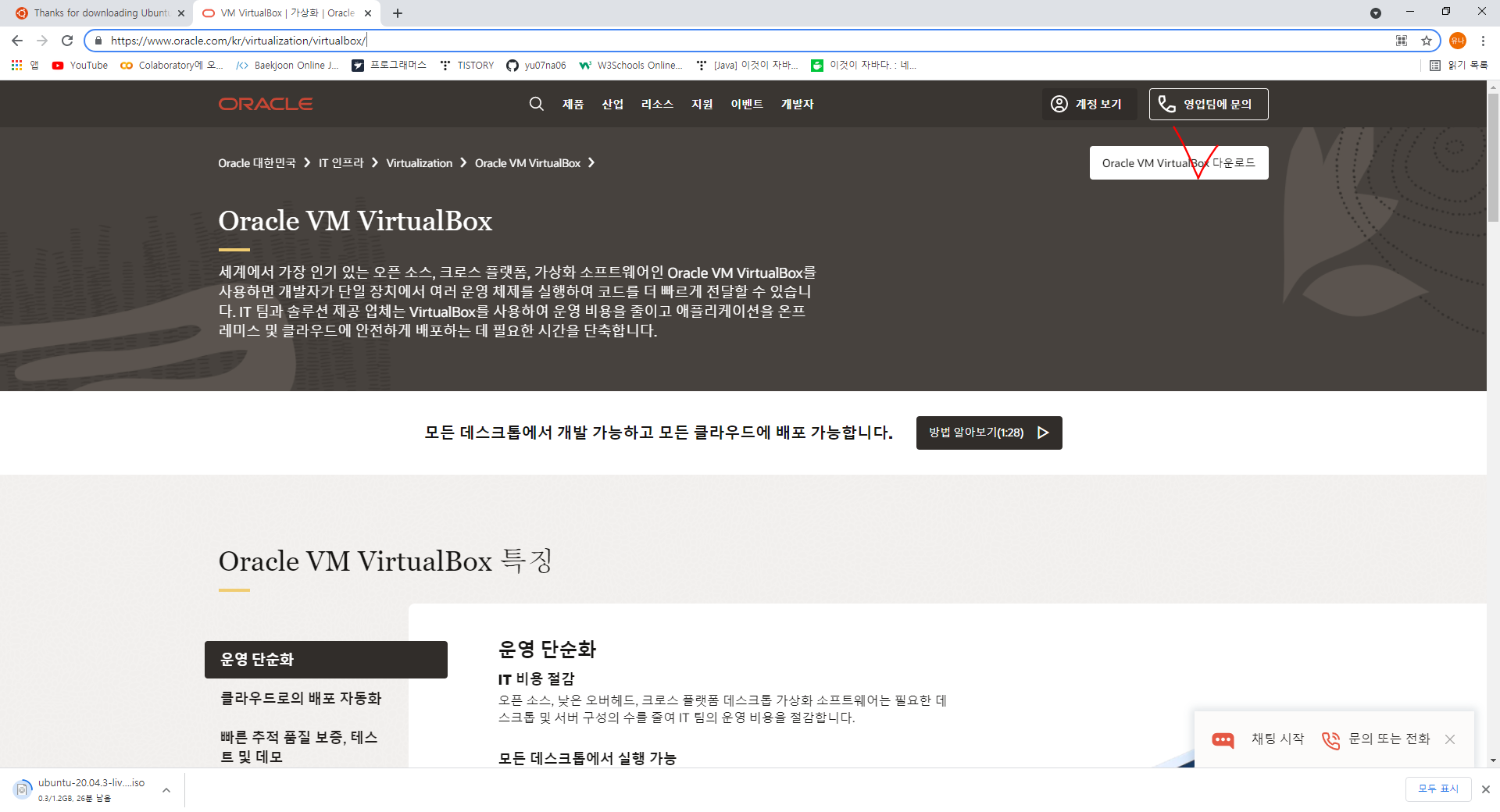This screenshot has width=1500, height=812.
Task: View site info via padlock icon
Action: (98, 41)
